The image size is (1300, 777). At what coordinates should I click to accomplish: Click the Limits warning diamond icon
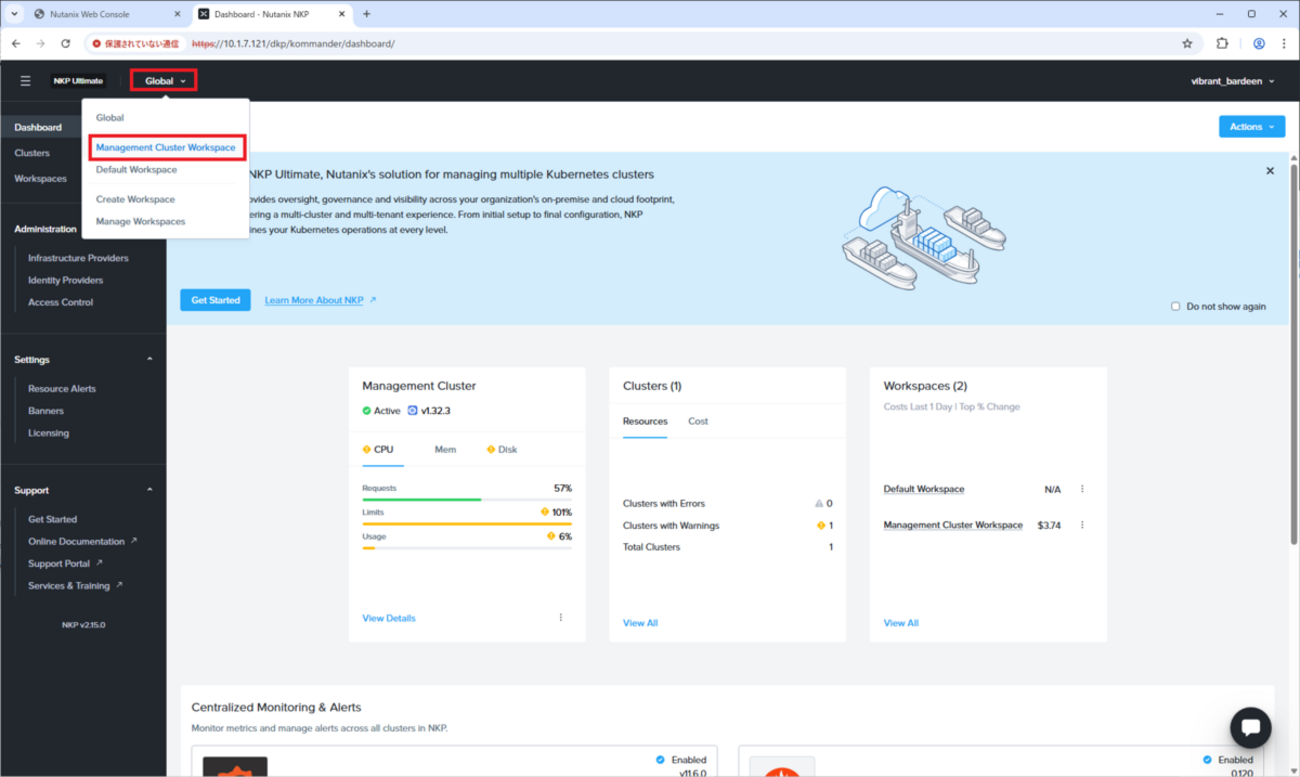tap(545, 512)
